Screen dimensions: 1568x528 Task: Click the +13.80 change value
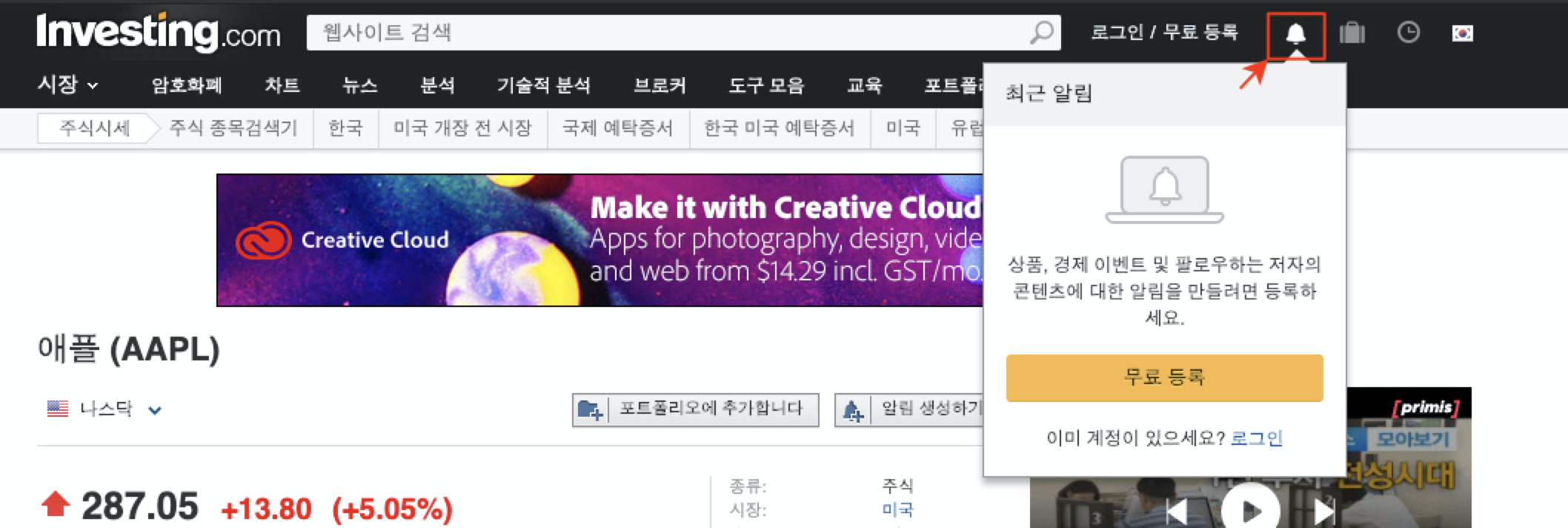266,509
